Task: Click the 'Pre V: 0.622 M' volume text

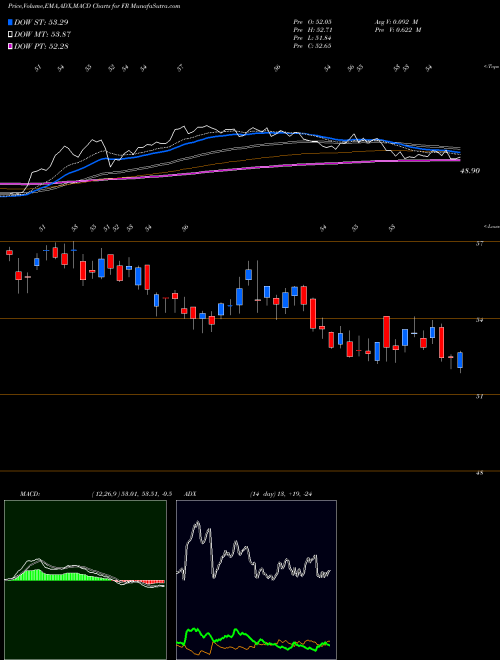Action: click(397, 30)
